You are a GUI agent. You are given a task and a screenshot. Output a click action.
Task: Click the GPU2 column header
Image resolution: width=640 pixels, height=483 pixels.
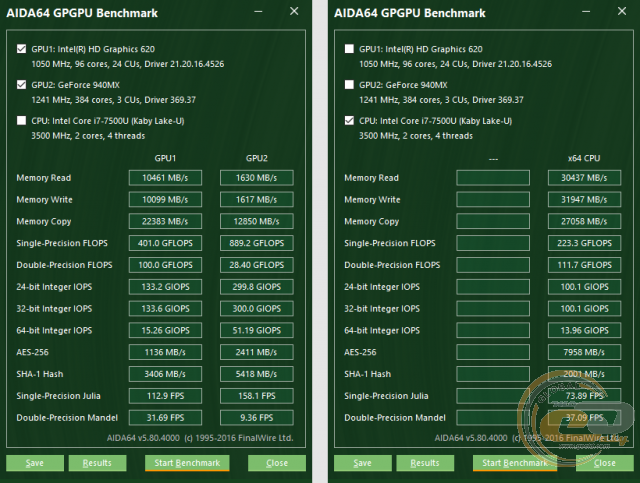tap(257, 158)
